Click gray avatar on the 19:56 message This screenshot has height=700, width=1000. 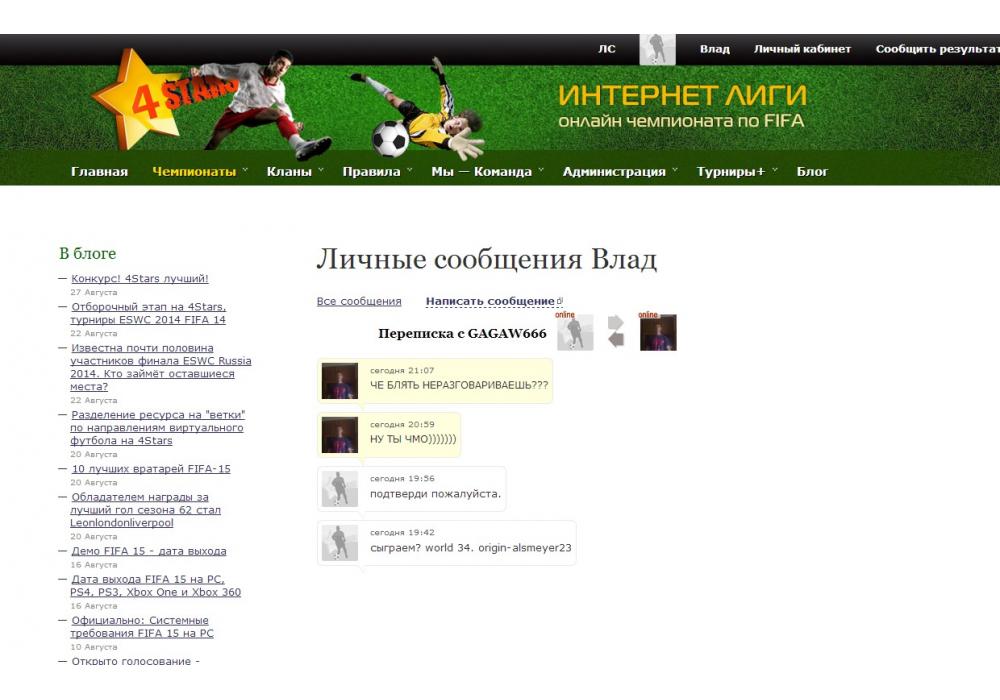(340, 489)
